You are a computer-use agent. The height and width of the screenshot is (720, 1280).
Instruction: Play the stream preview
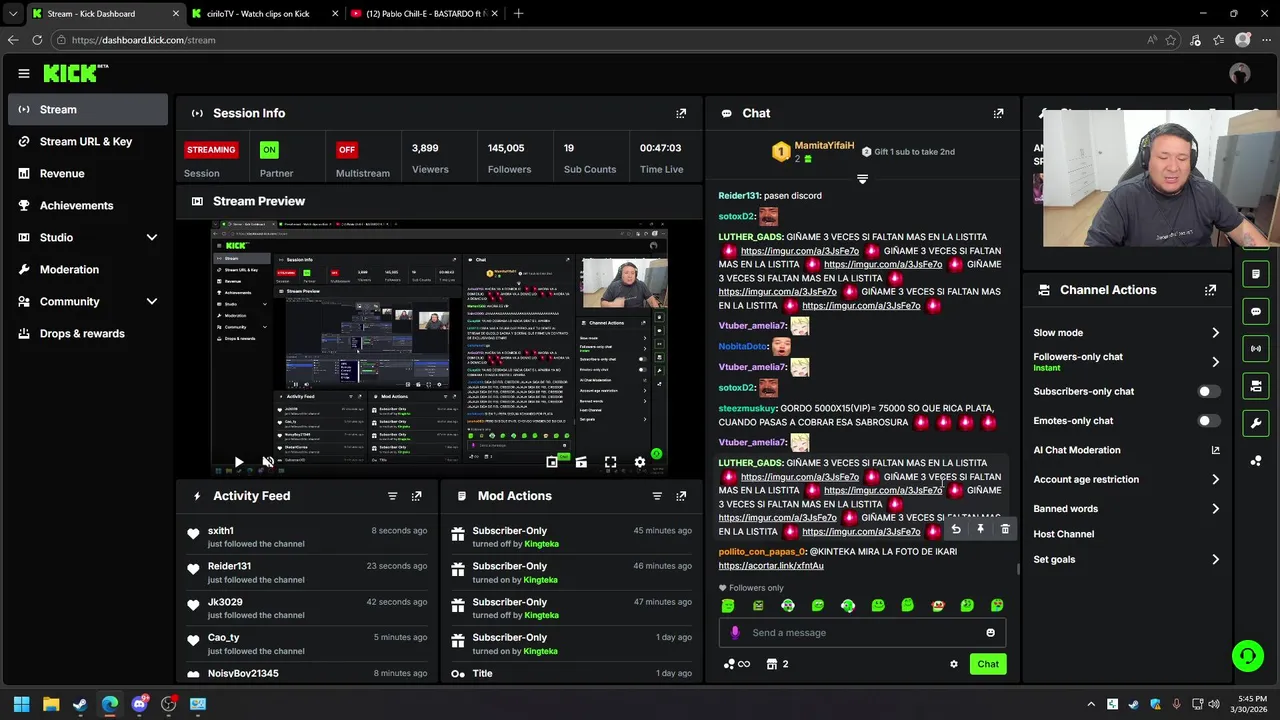click(238, 462)
